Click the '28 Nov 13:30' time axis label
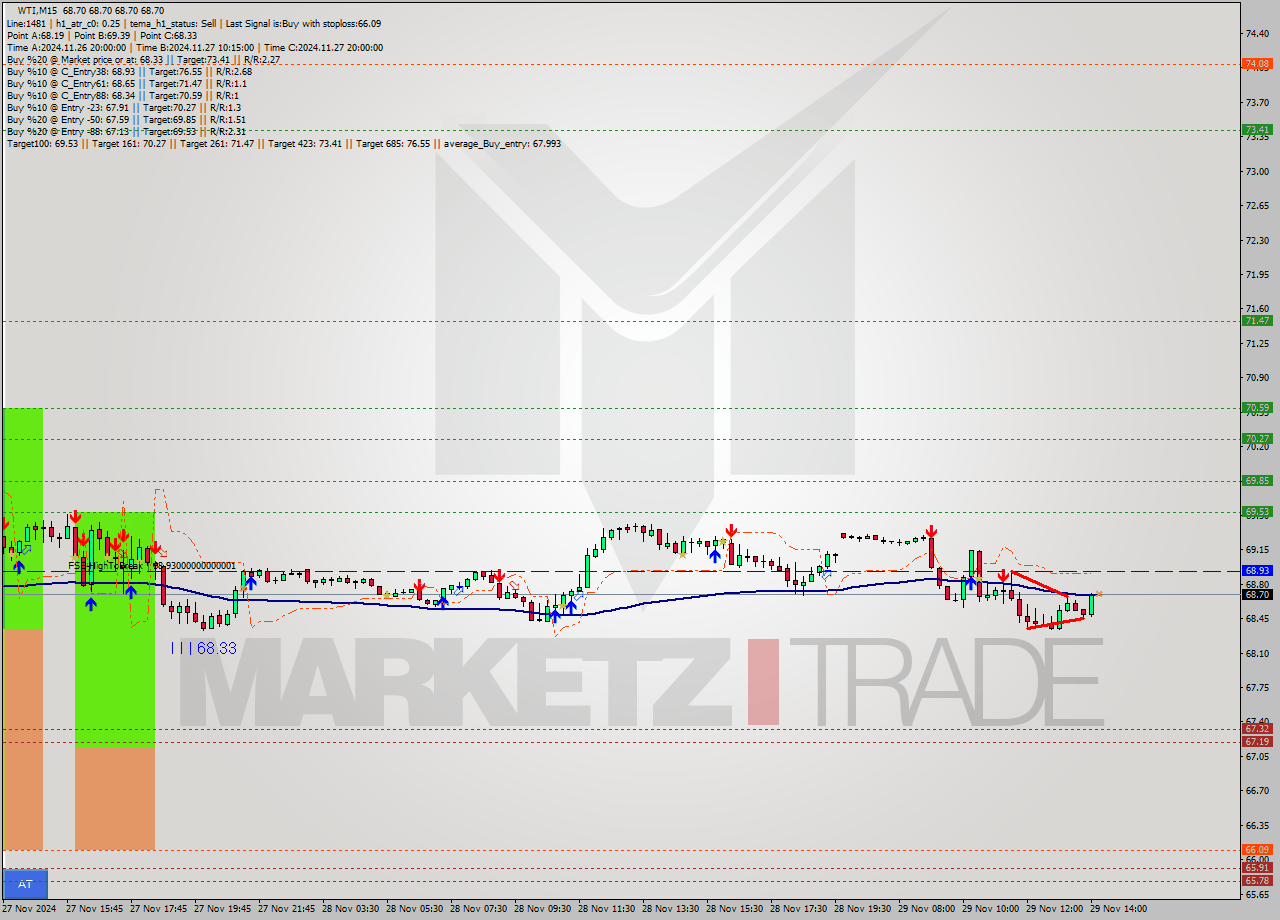Viewport: 1280px width, 920px height. point(671,909)
